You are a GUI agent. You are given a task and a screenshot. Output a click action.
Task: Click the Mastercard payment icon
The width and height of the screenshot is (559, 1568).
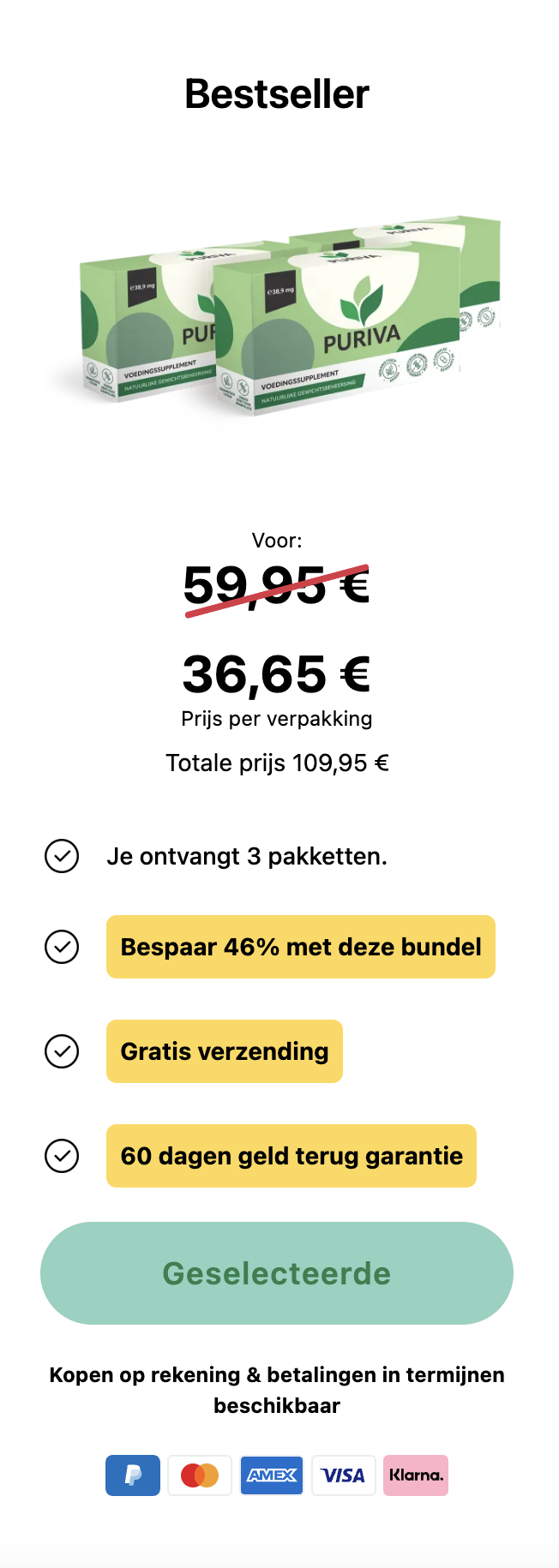tap(200, 1475)
